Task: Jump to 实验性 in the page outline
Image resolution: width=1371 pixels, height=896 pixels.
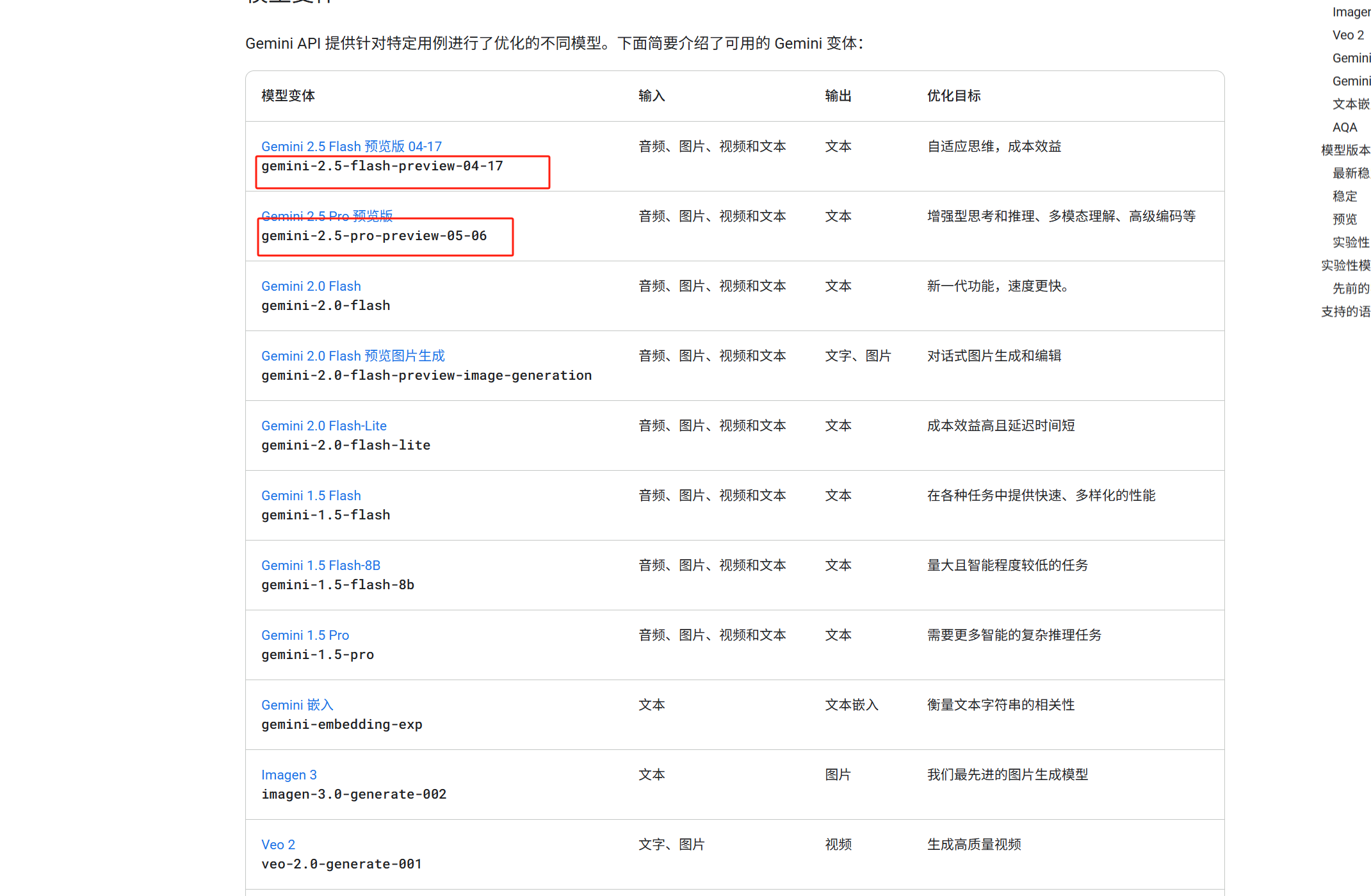Action: pyautogui.click(x=1350, y=243)
